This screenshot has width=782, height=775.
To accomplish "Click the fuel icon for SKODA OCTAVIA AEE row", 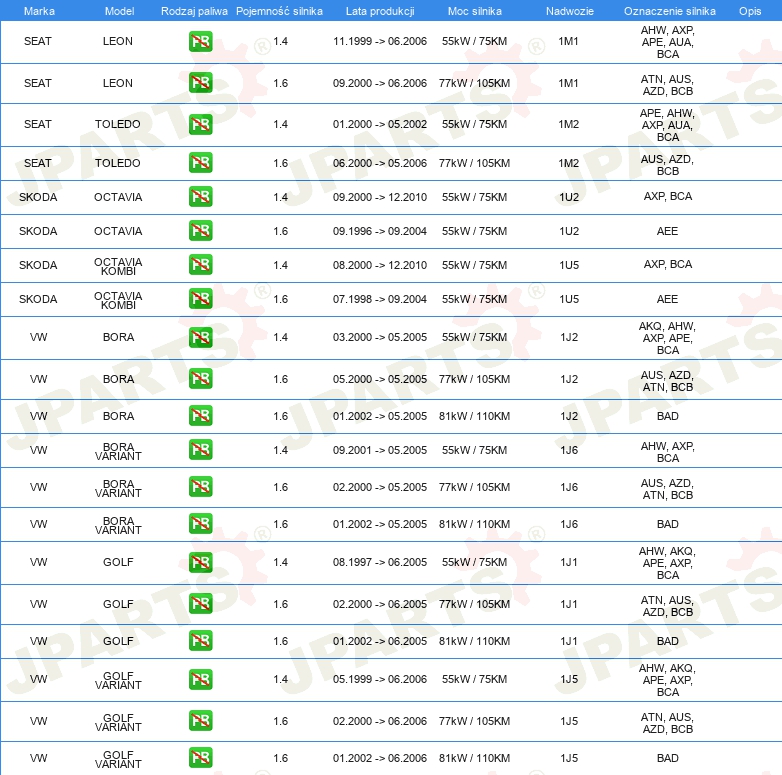I will coord(200,230).
